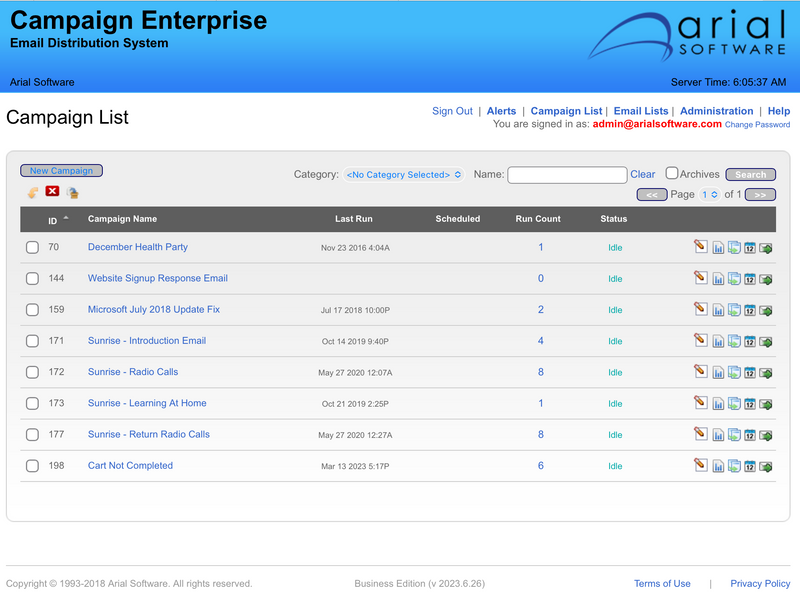The width and height of the screenshot is (800, 600).
Task: Tick checkbox for Sunrise - Radio Calls
Action: click(x=32, y=372)
